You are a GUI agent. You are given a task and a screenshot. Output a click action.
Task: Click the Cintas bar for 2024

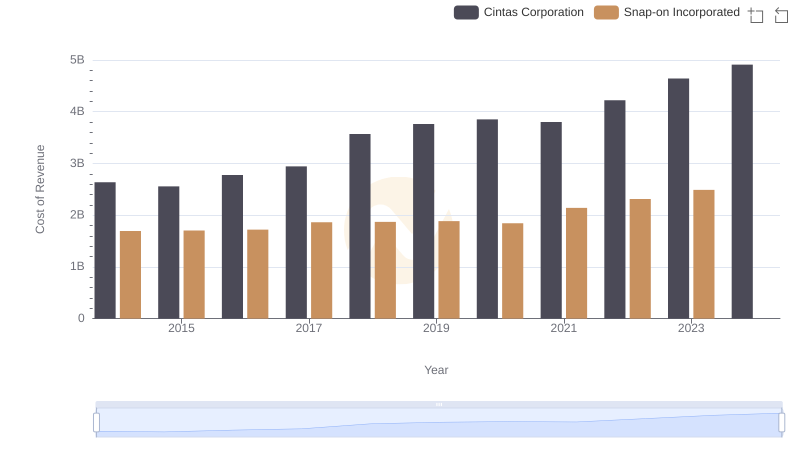pos(742,192)
